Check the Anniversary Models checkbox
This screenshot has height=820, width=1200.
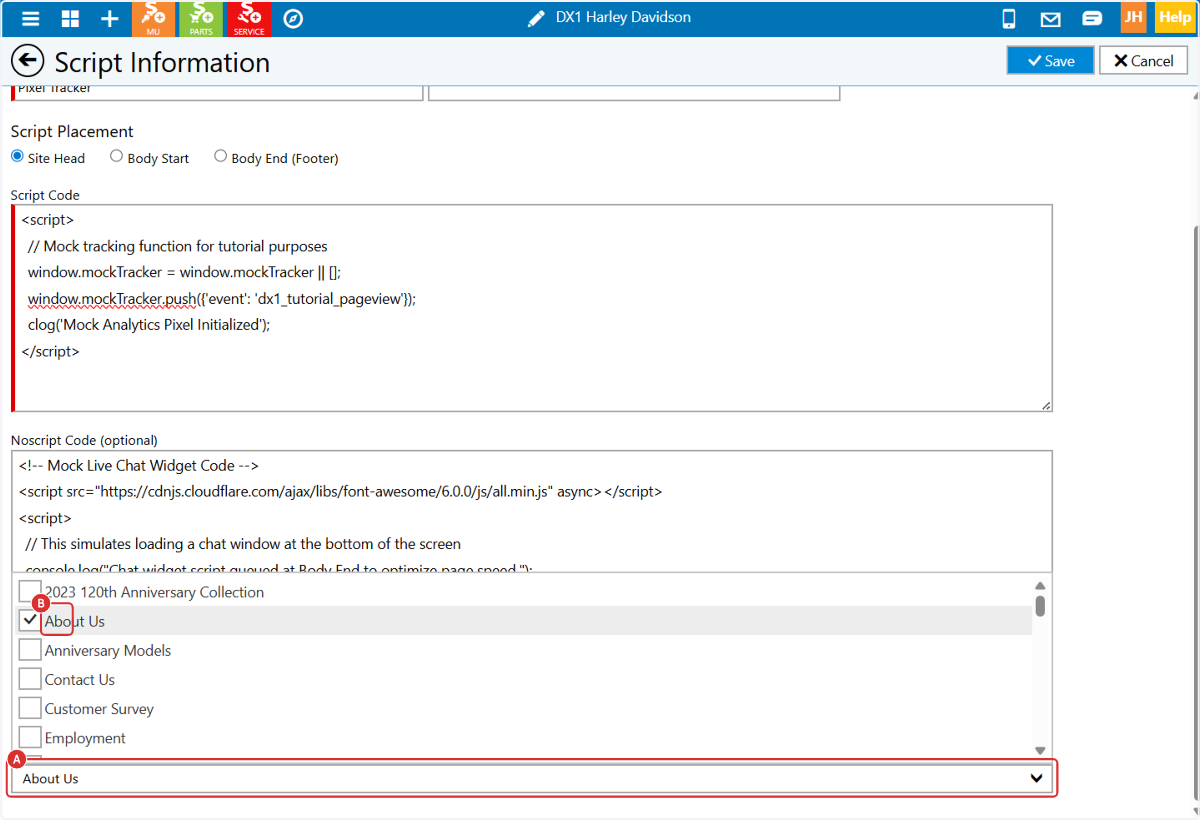(x=30, y=649)
